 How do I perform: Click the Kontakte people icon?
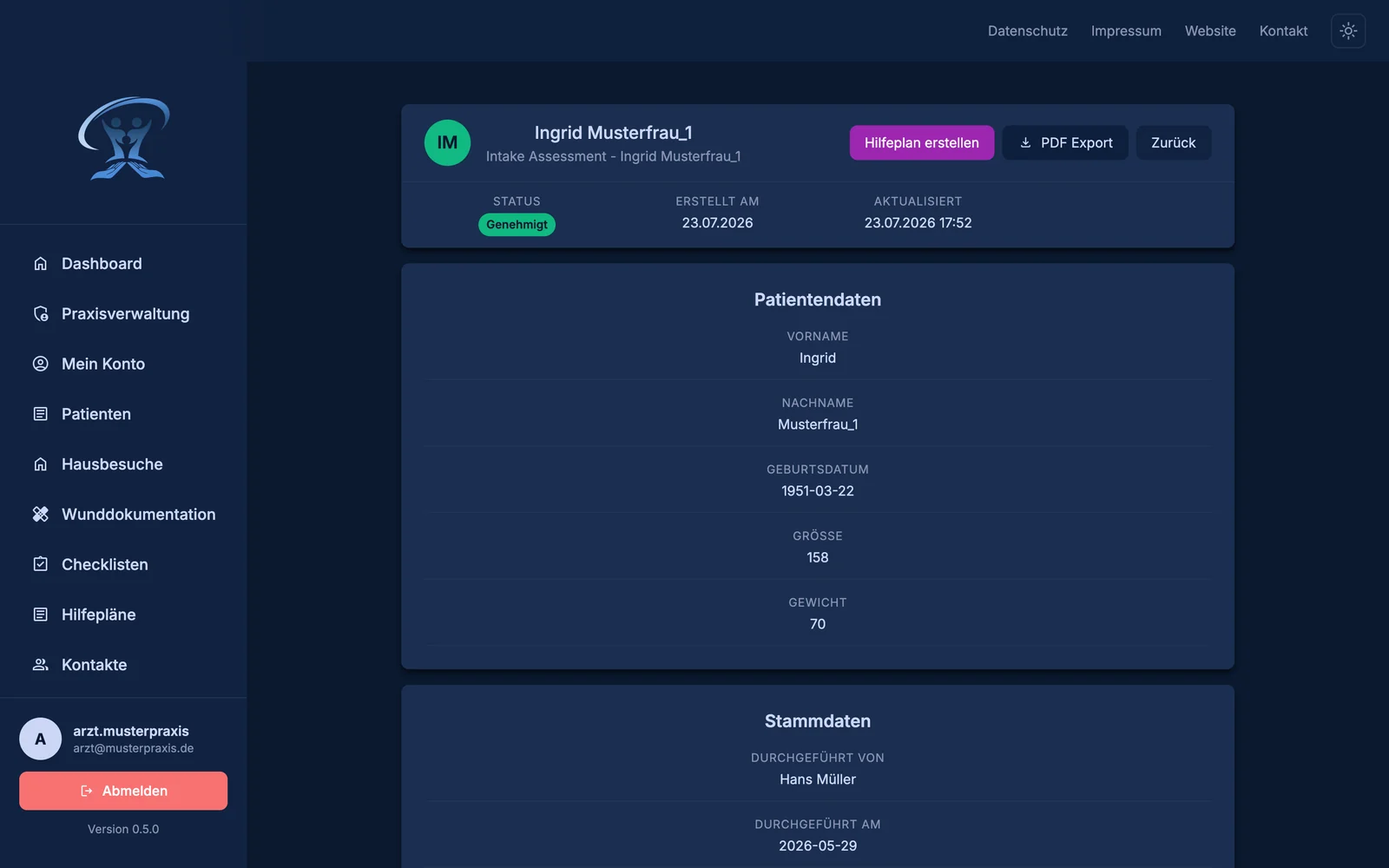40,665
